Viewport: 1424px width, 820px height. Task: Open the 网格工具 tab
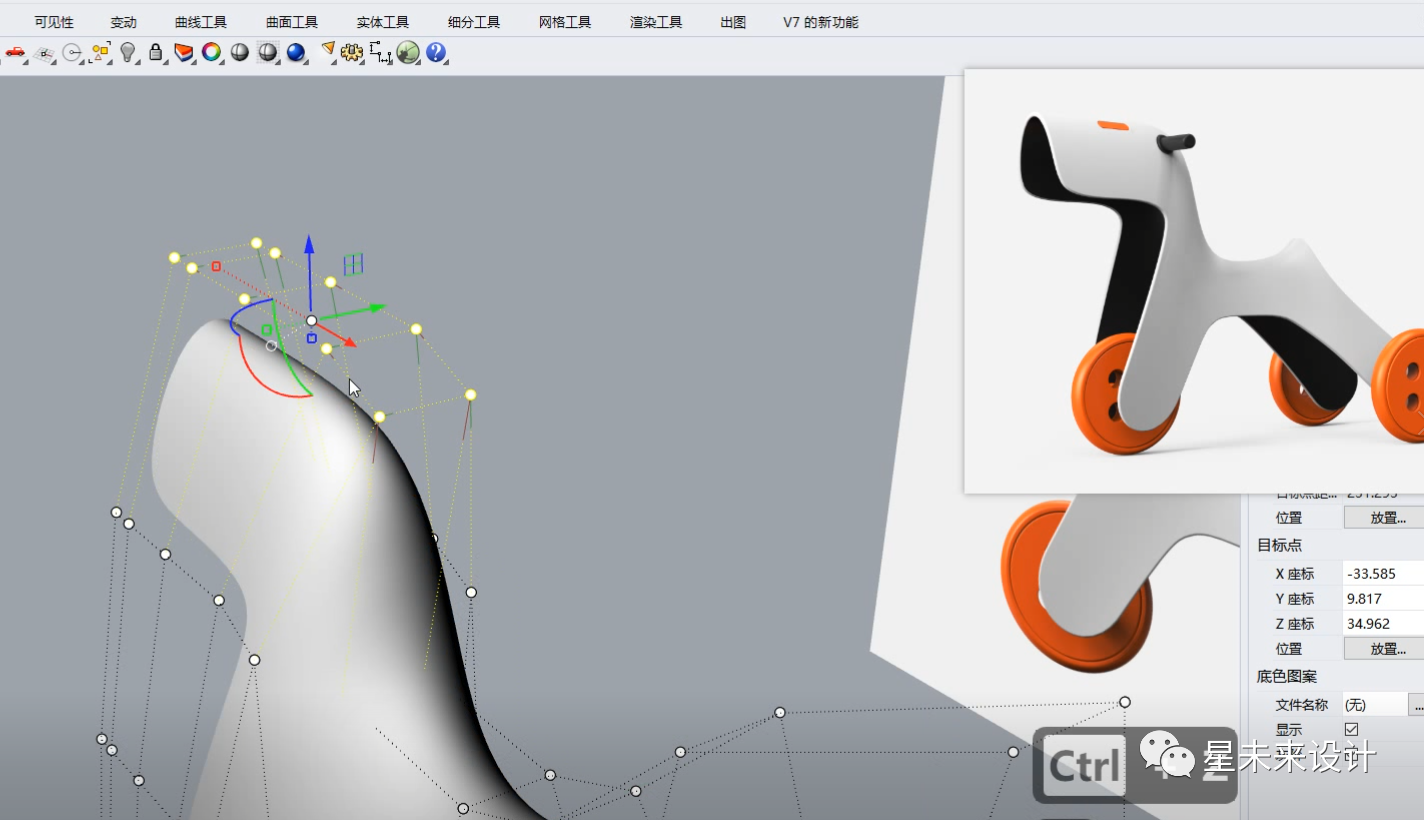(x=565, y=22)
